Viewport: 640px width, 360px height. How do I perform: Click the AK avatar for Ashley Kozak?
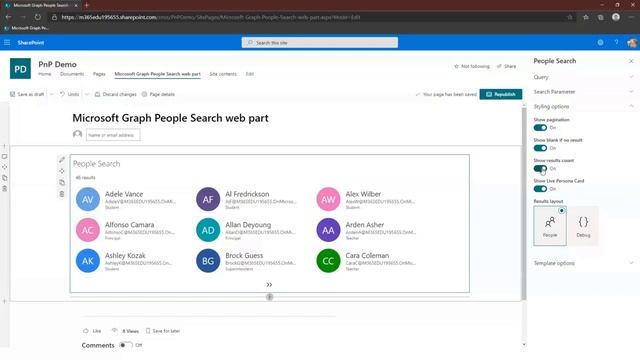[88, 261]
